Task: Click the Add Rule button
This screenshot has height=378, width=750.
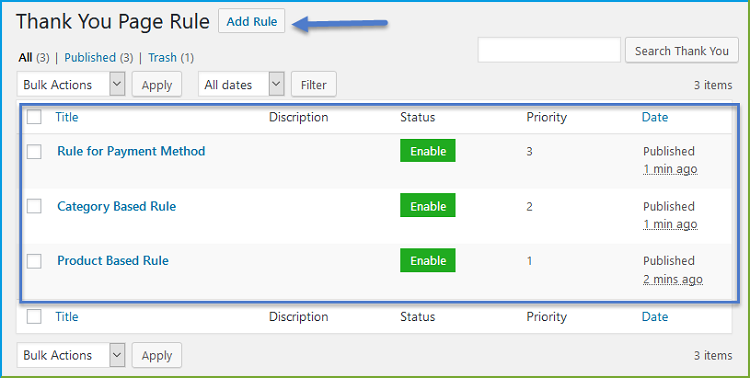Action: point(252,21)
